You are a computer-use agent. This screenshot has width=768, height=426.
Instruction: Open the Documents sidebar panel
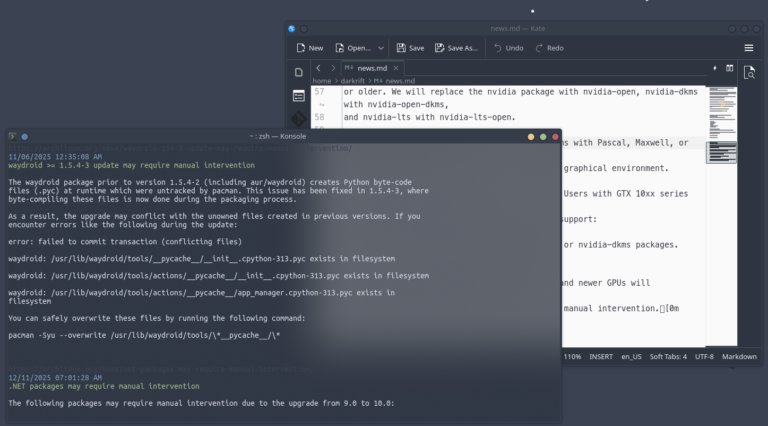click(x=298, y=72)
